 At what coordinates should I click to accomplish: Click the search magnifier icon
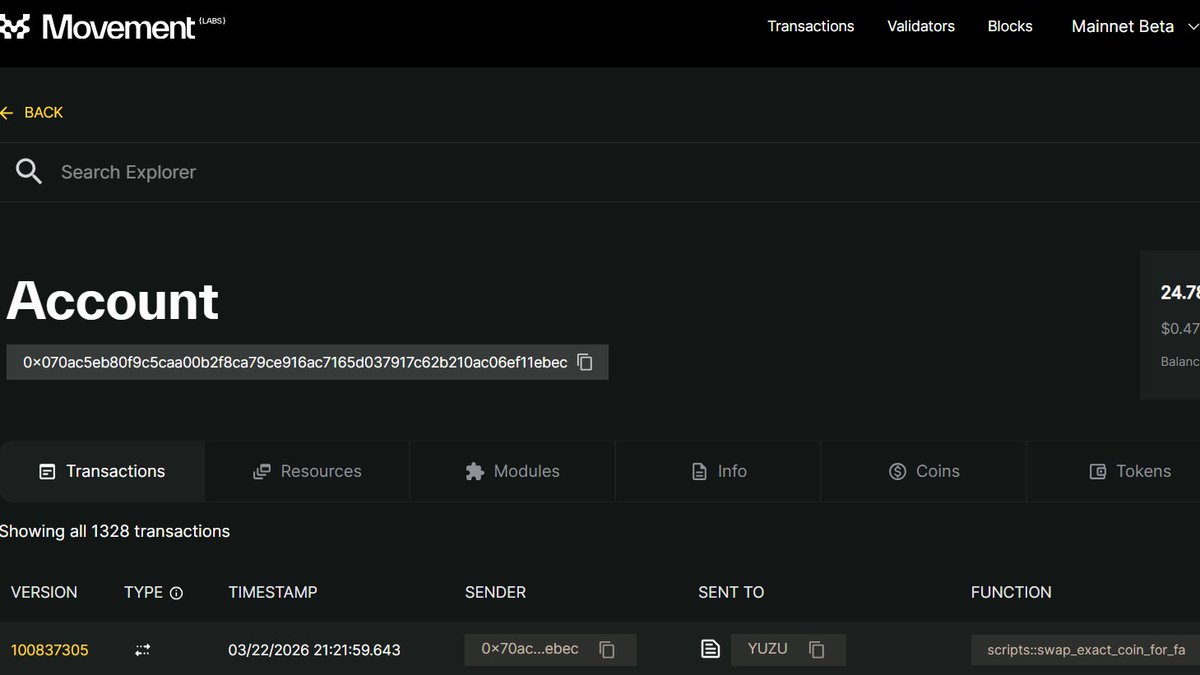[28, 171]
